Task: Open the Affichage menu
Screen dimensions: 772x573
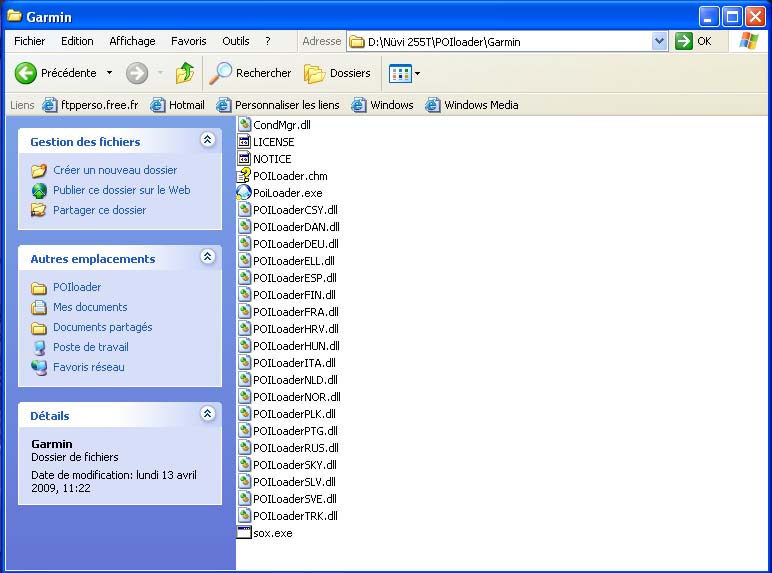Action: point(132,41)
